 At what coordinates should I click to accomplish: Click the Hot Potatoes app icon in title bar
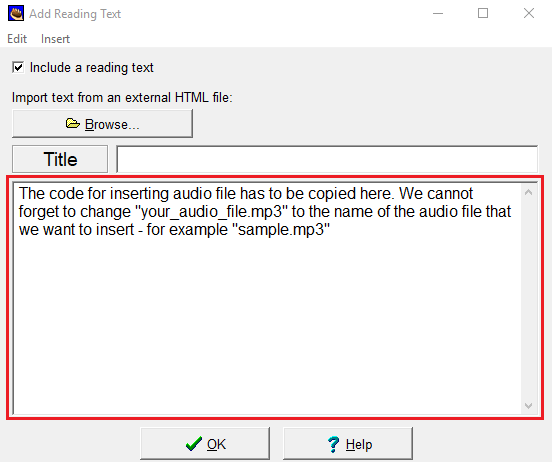16,13
